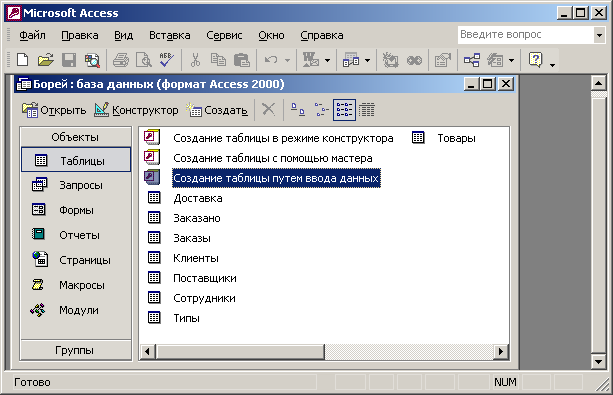Image resolution: width=613 pixels, height=395 pixels.
Task: Select Макросы in objects pane
Action: [68, 285]
